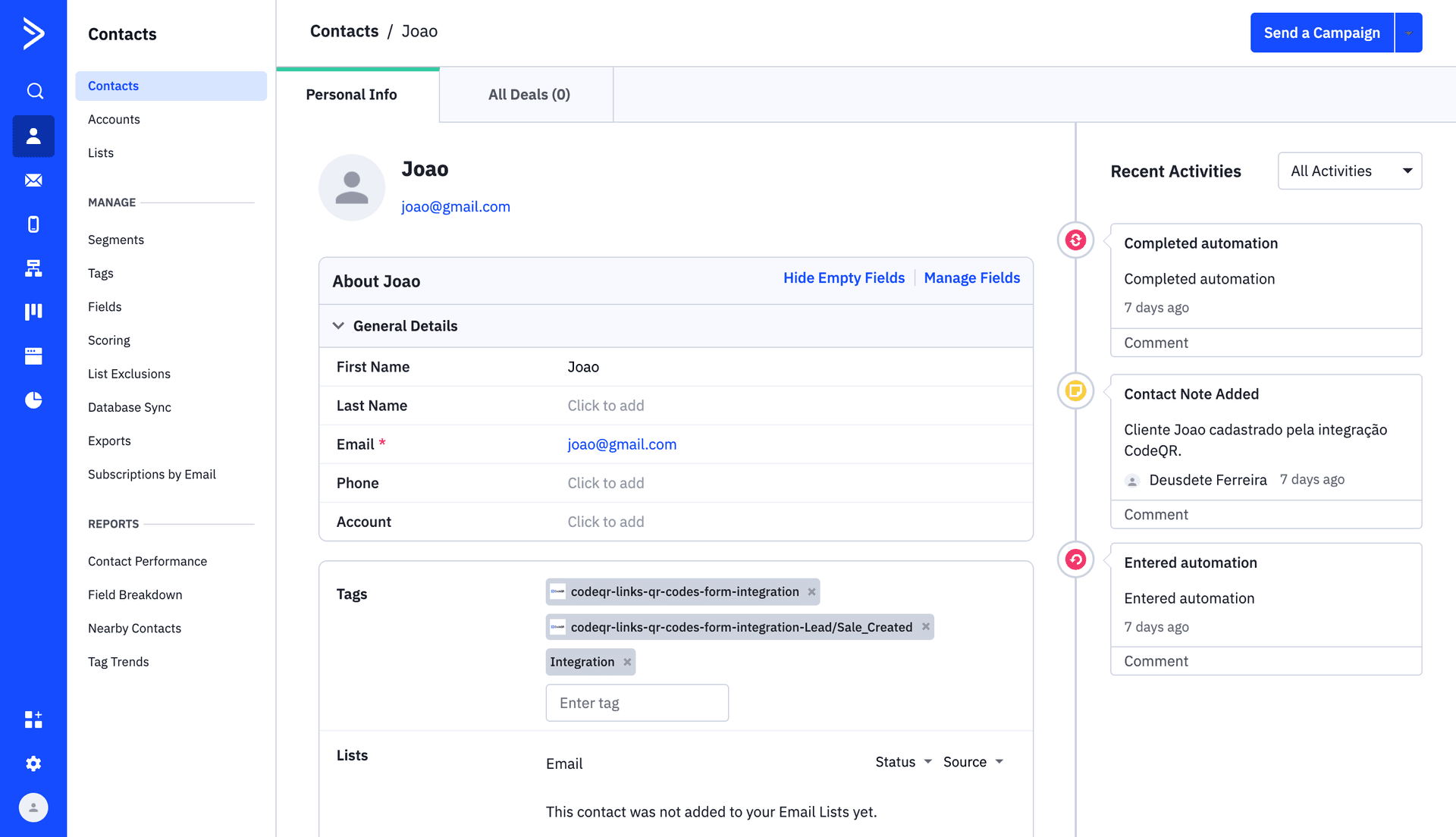Image resolution: width=1456 pixels, height=837 pixels.
Task: Open Reports via the pie chart icon
Action: click(33, 400)
